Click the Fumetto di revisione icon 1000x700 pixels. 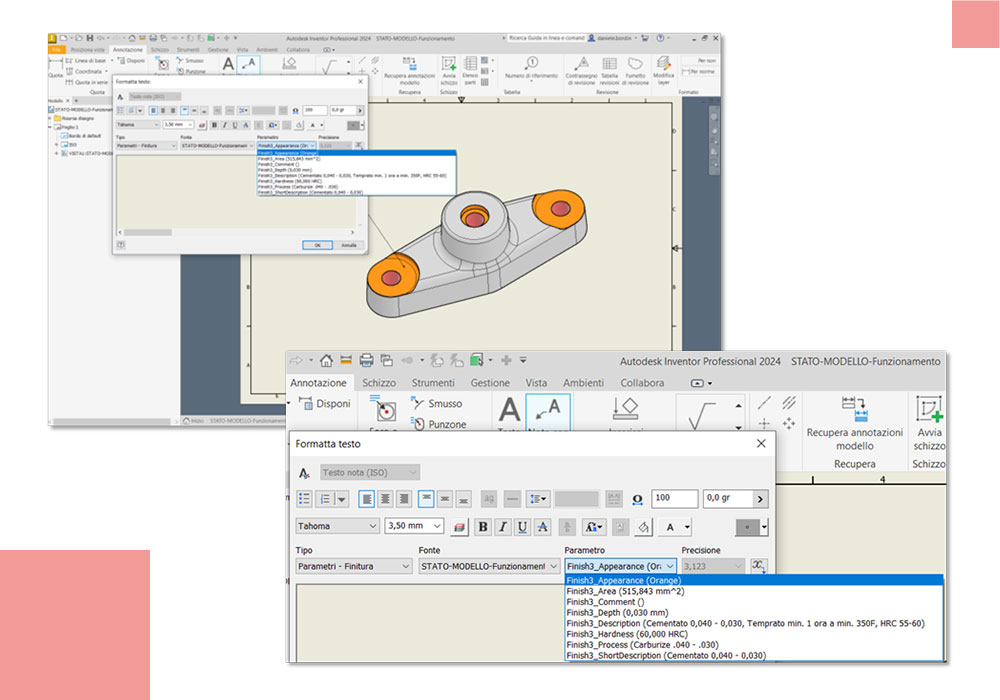(635, 64)
